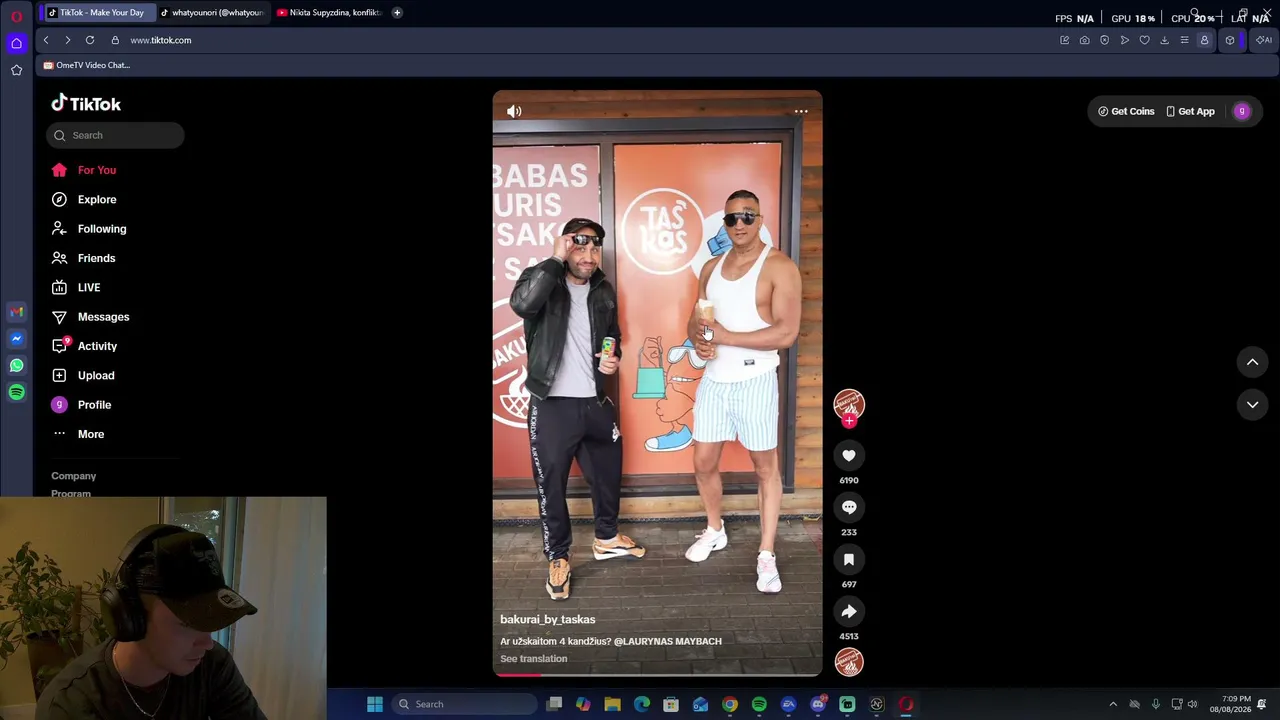The height and width of the screenshot is (720, 1280).
Task: Click the site lock icon in address bar
Action: coord(115,40)
